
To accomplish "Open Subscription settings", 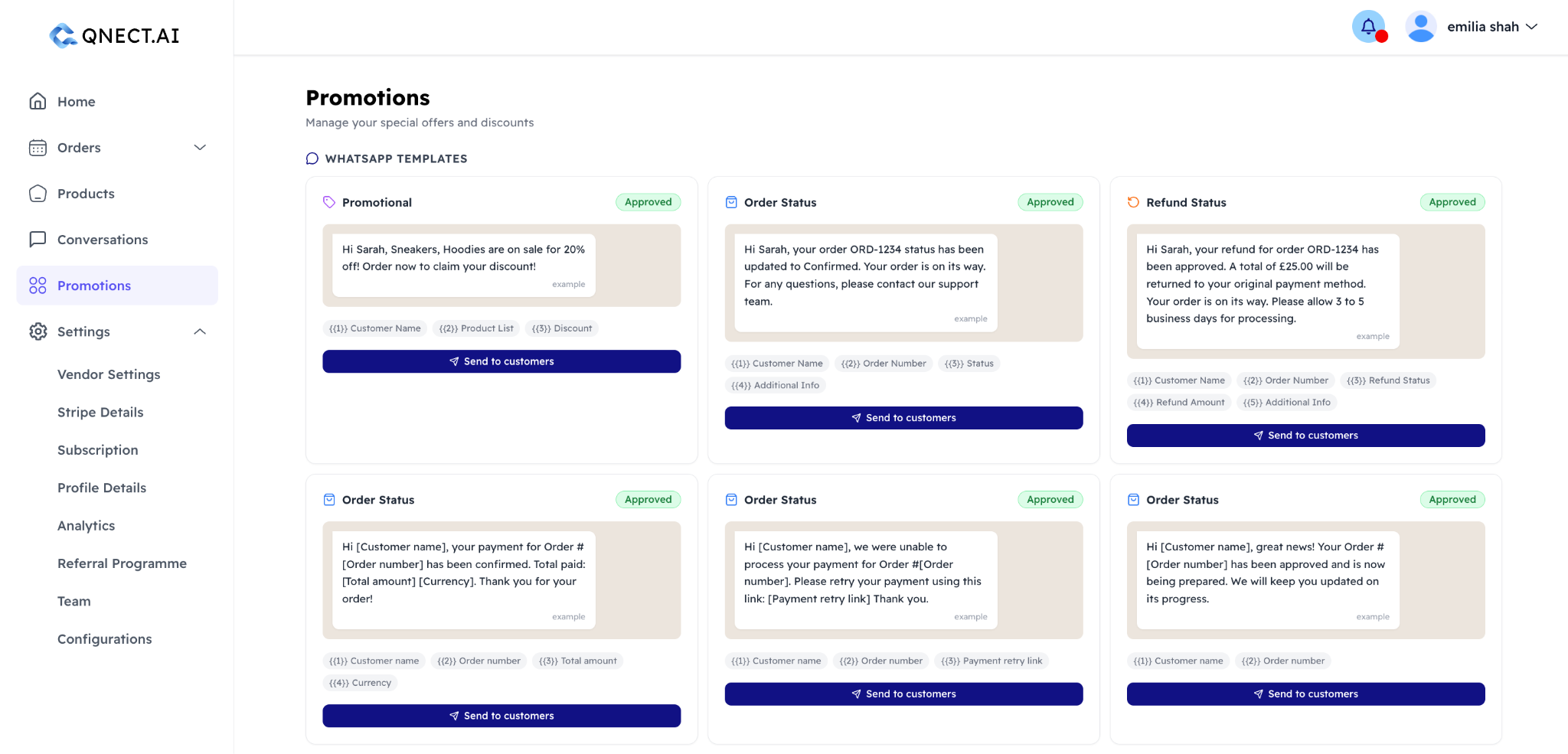I will (98, 450).
